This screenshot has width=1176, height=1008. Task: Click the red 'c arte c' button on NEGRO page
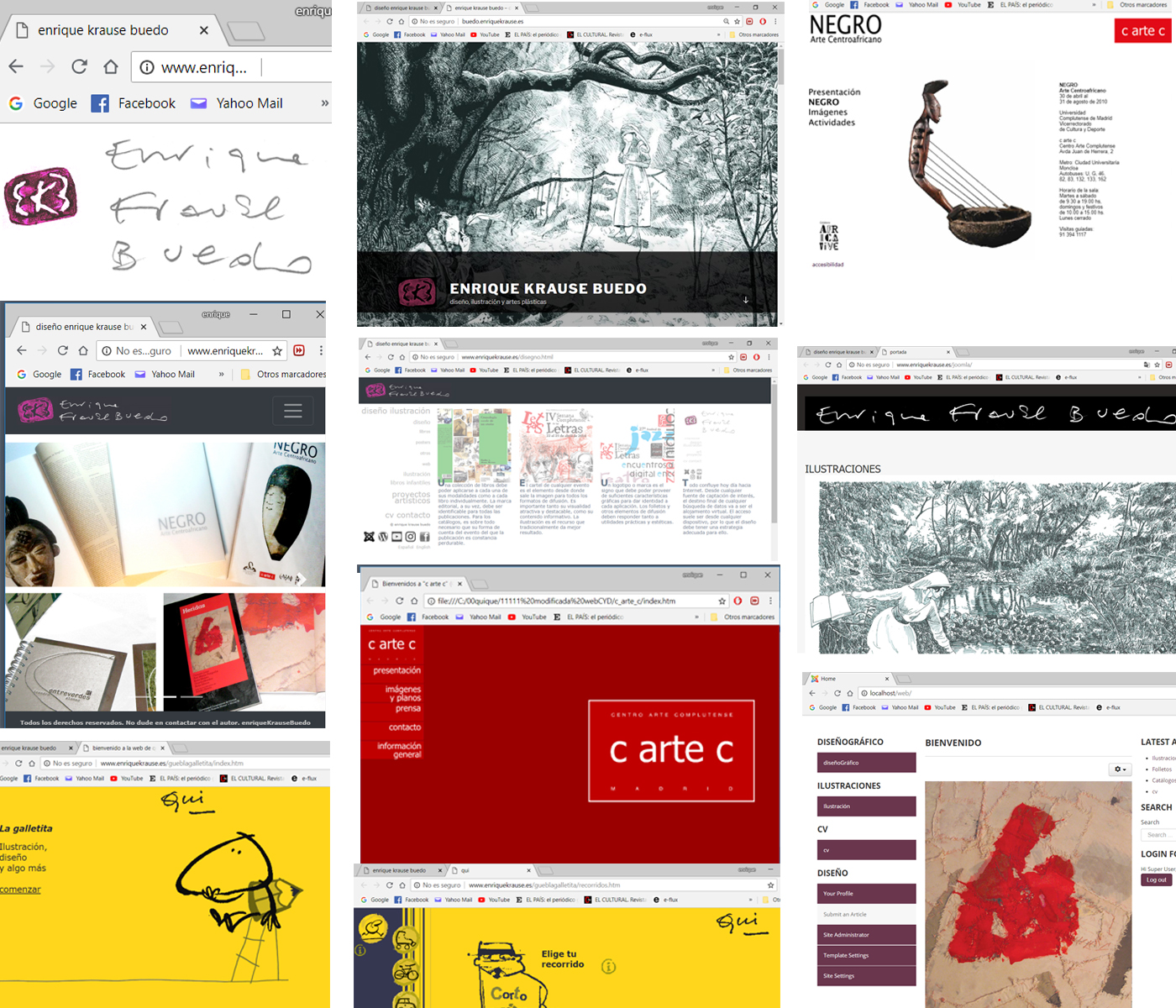click(x=1142, y=31)
